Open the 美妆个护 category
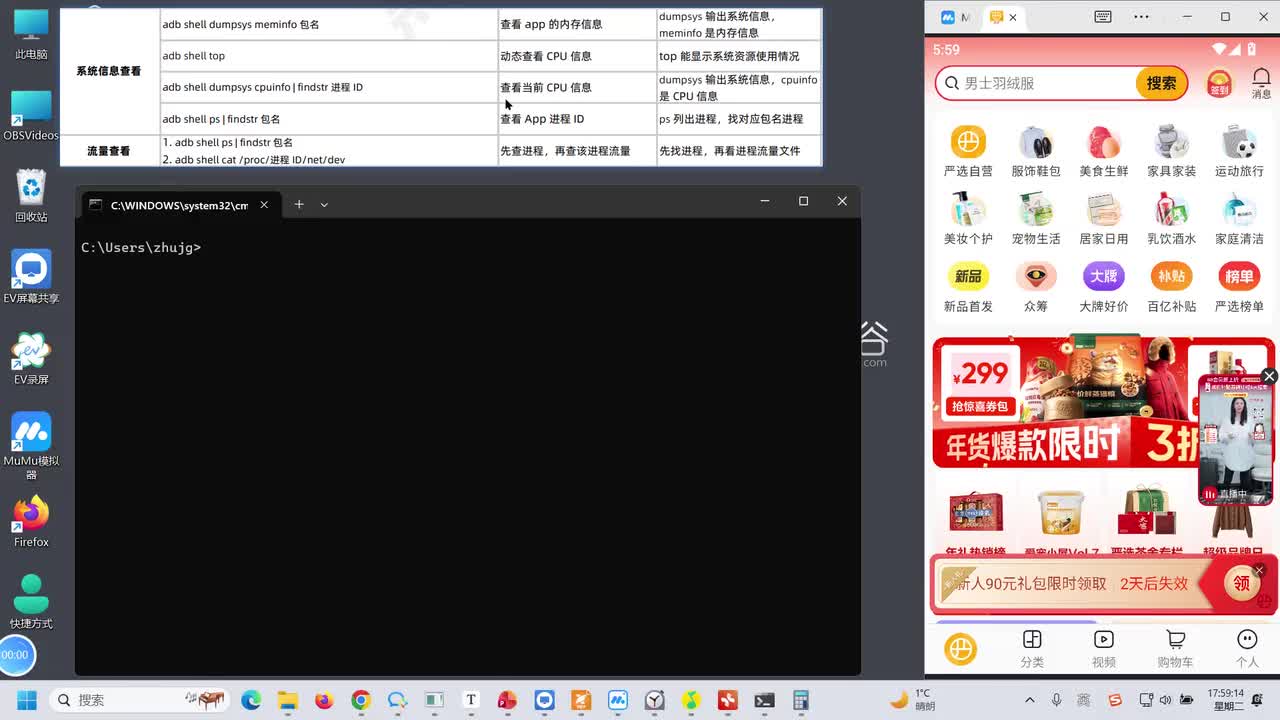This screenshot has width=1280, height=720. 968,210
